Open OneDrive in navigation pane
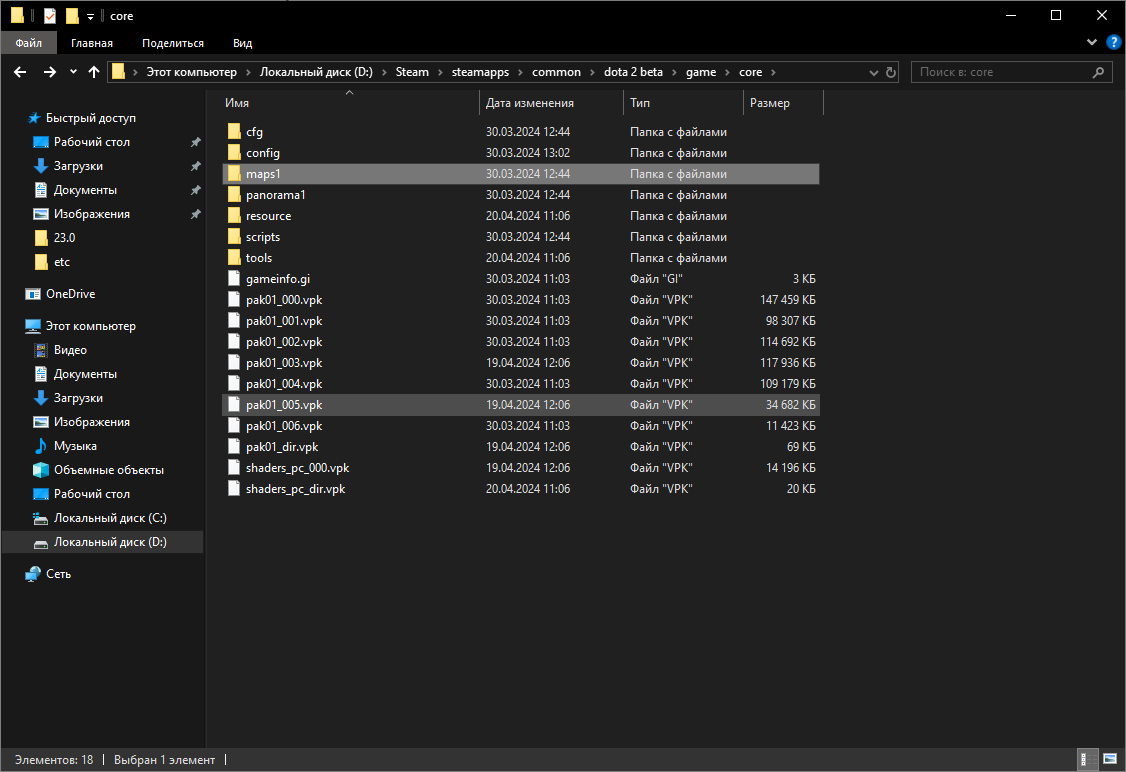This screenshot has width=1126, height=772. 70,294
